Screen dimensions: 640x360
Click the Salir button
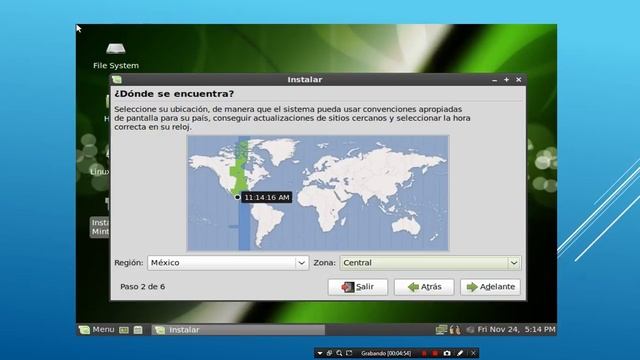click(x=358, y=287)
